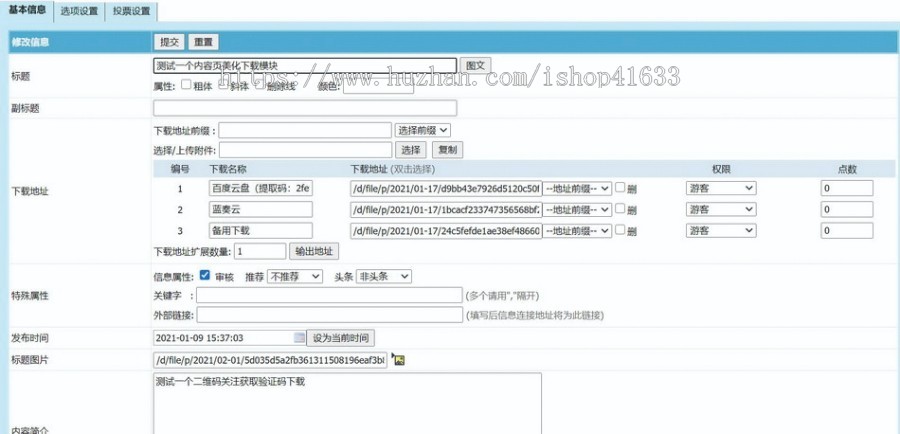This screenshot has width=900, height=434.
Task: Open 地址前缀 dropdown in 备用下载 row
Action: click(577, 231)
